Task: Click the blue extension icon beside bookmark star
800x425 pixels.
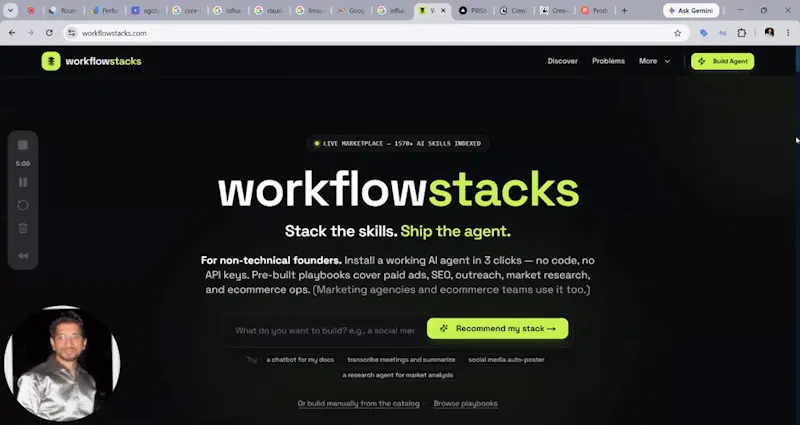Action: [x=704, y=33]
